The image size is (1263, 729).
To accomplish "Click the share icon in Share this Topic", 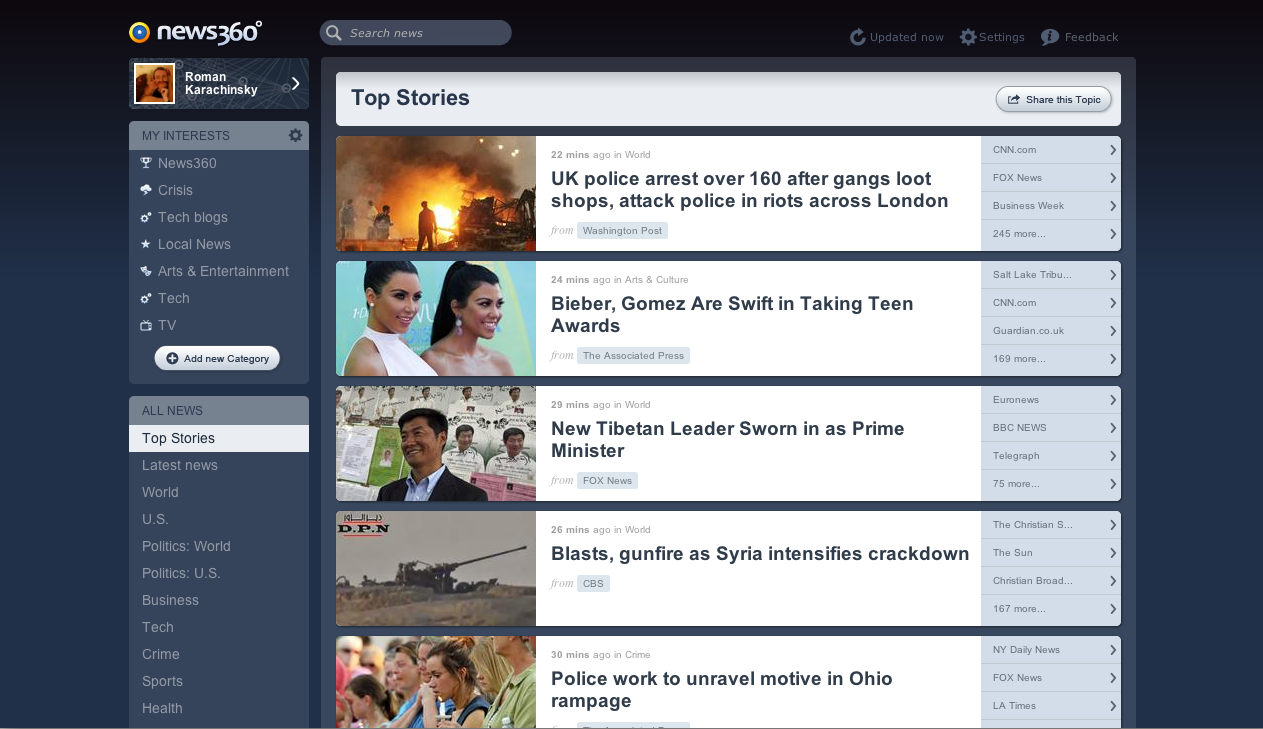I will pyautogui.click(x=1013, y=99).
